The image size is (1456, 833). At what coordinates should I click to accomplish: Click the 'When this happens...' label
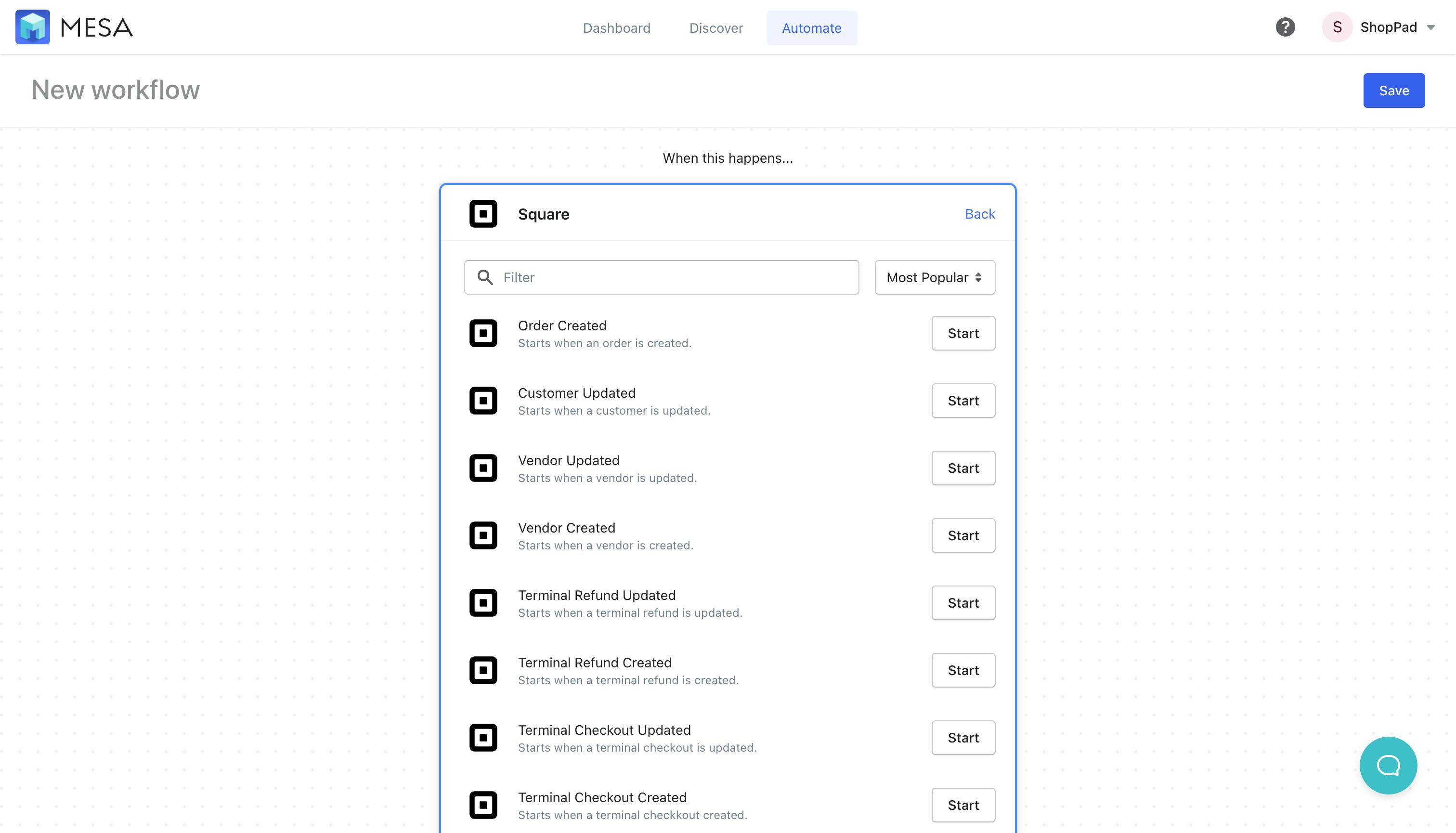727,158
